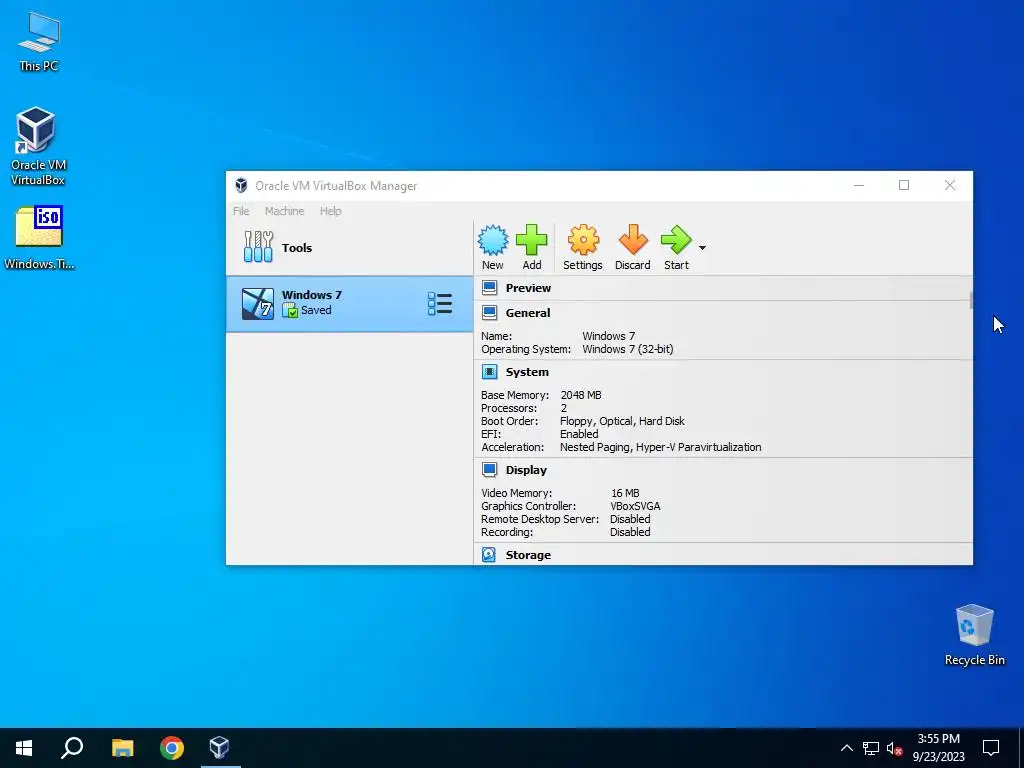The image size is (1024, 768).
Task: Select This PC desktop icon
Action: click(39, 41)
